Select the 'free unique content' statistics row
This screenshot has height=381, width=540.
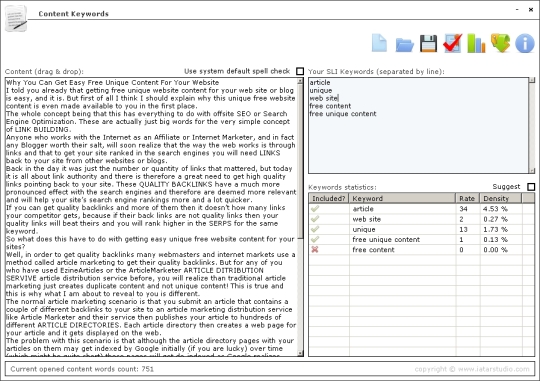[x=422, y=239]
